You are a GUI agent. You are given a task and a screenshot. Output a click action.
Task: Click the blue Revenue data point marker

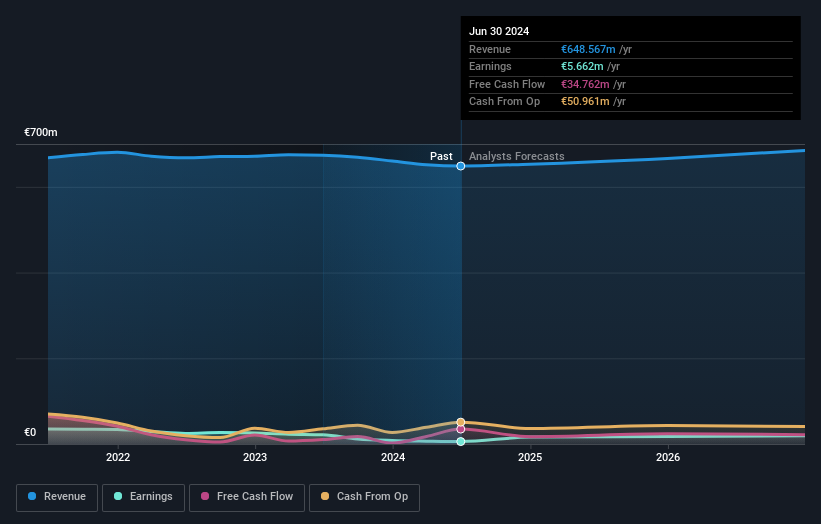coord(461,166)
